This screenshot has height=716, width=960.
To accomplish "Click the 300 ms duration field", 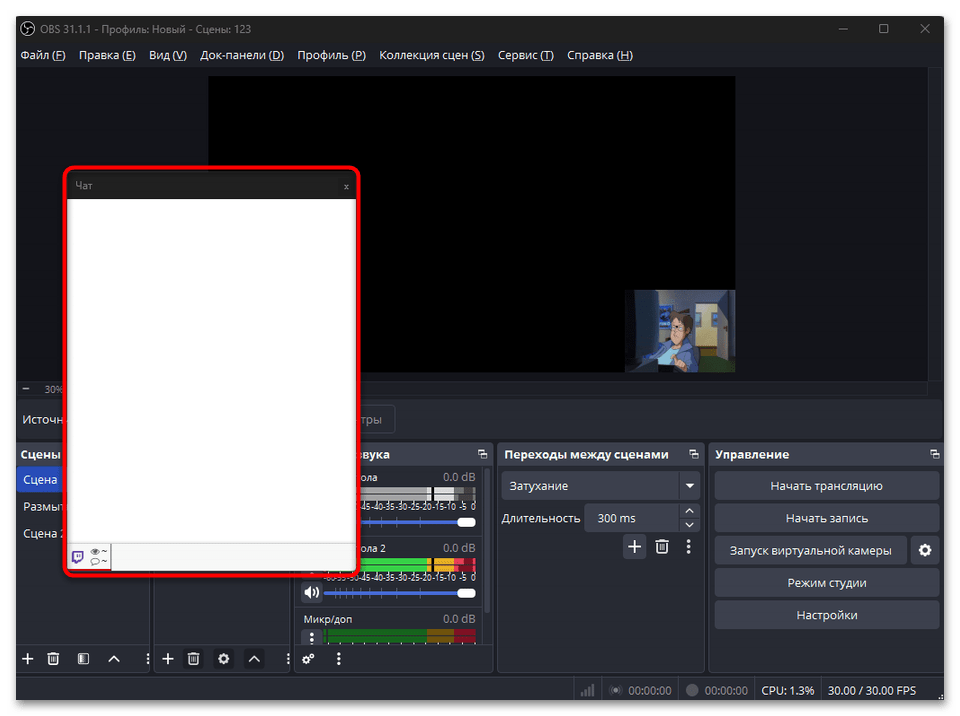I will click(631, 518).
